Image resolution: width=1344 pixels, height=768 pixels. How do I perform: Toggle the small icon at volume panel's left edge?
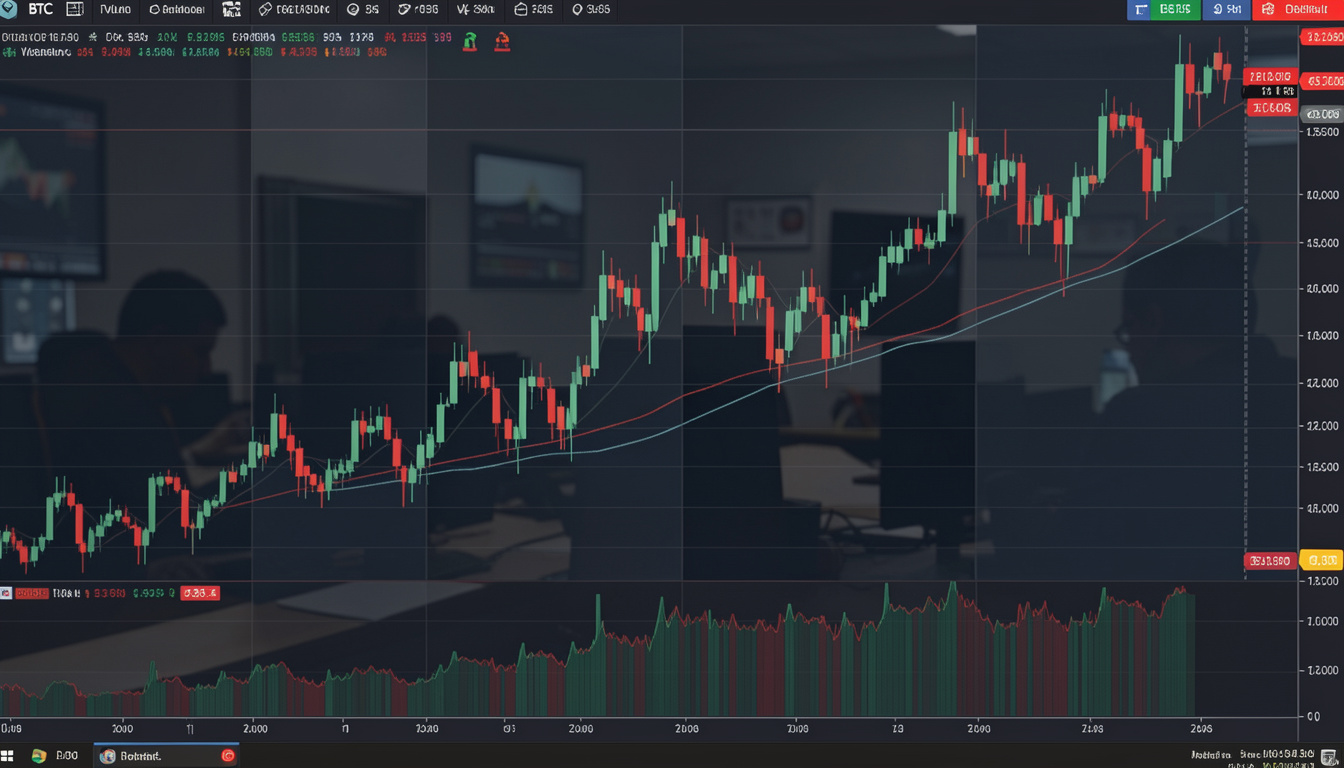pyautogui.click(x=6, y=593)
